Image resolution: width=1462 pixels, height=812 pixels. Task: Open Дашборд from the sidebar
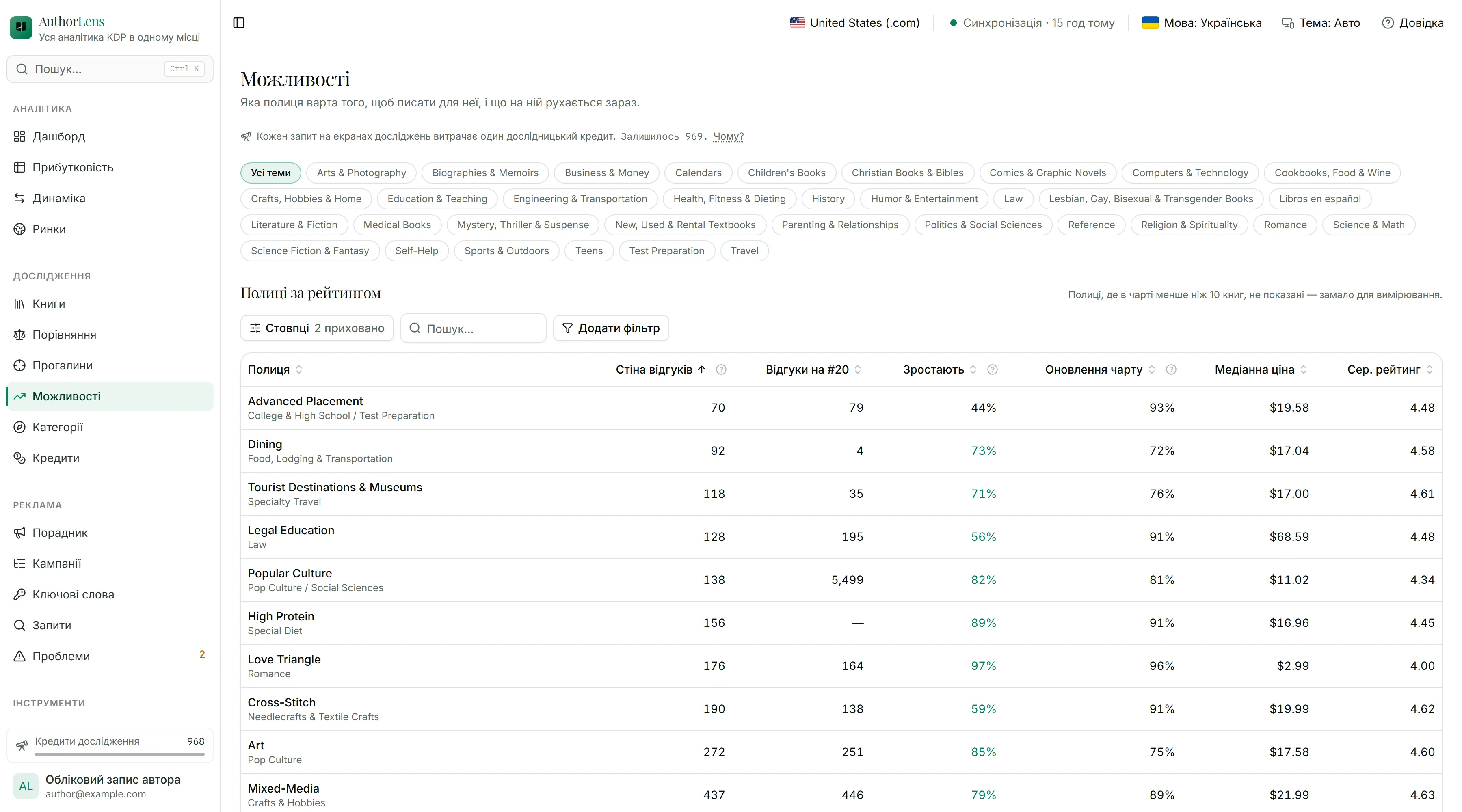pos(110,136)
